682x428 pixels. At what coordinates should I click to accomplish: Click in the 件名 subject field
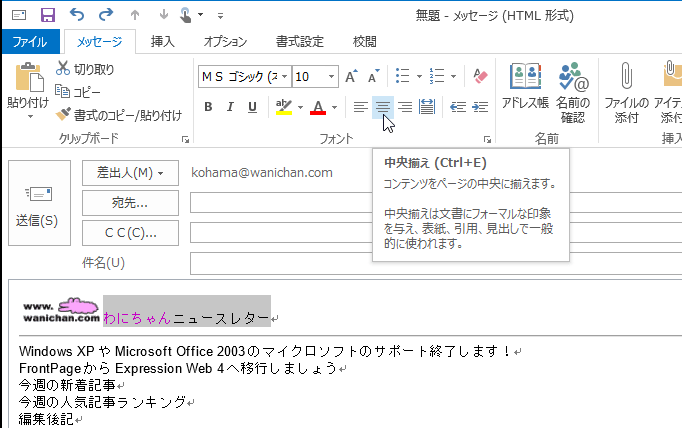(x=436, y=263)
